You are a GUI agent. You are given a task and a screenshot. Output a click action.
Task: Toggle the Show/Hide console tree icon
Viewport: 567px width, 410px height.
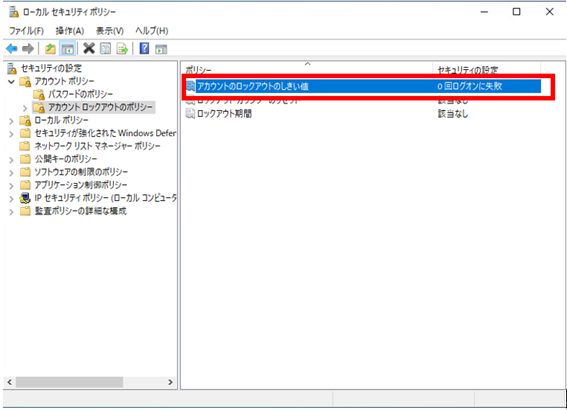tap(68, 48)
